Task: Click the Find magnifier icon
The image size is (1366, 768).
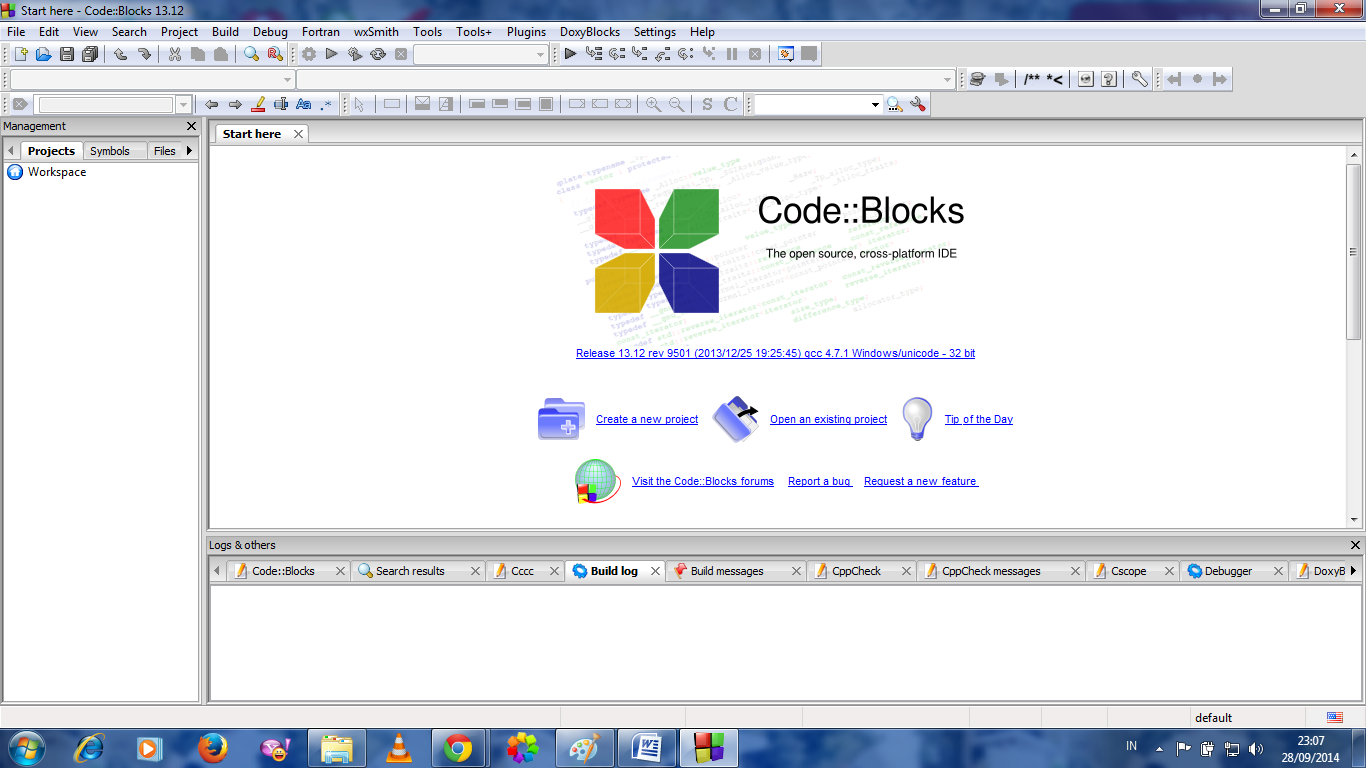Action: pos(251,54)
